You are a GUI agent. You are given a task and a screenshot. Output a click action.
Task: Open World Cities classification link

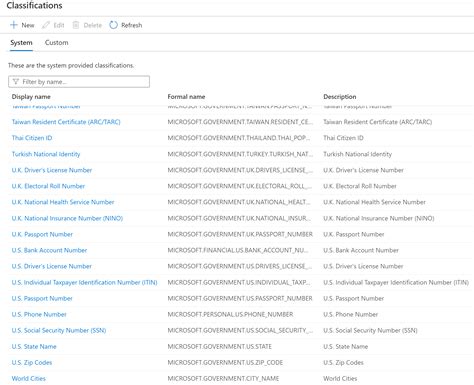29,379
